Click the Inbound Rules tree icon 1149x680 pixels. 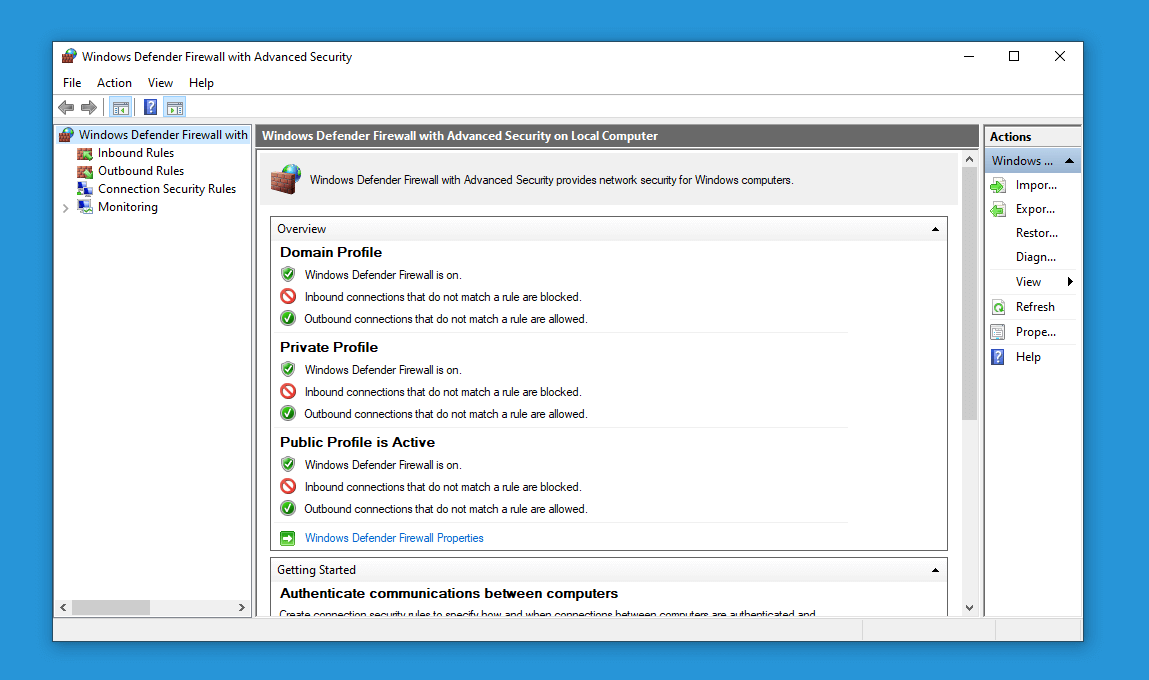(x=85, y=153)
